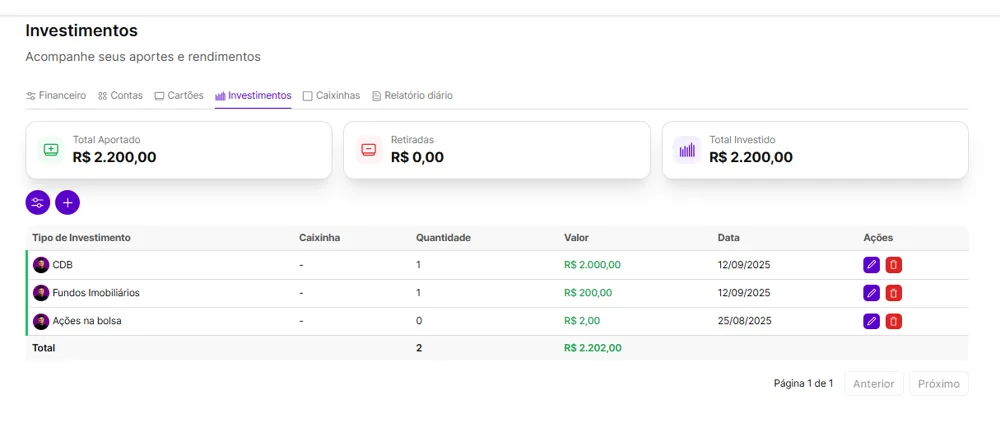The height and width of the screenshot is (432, 1000).
Task: Edit the CDB investment row
Action: point(871,265)
